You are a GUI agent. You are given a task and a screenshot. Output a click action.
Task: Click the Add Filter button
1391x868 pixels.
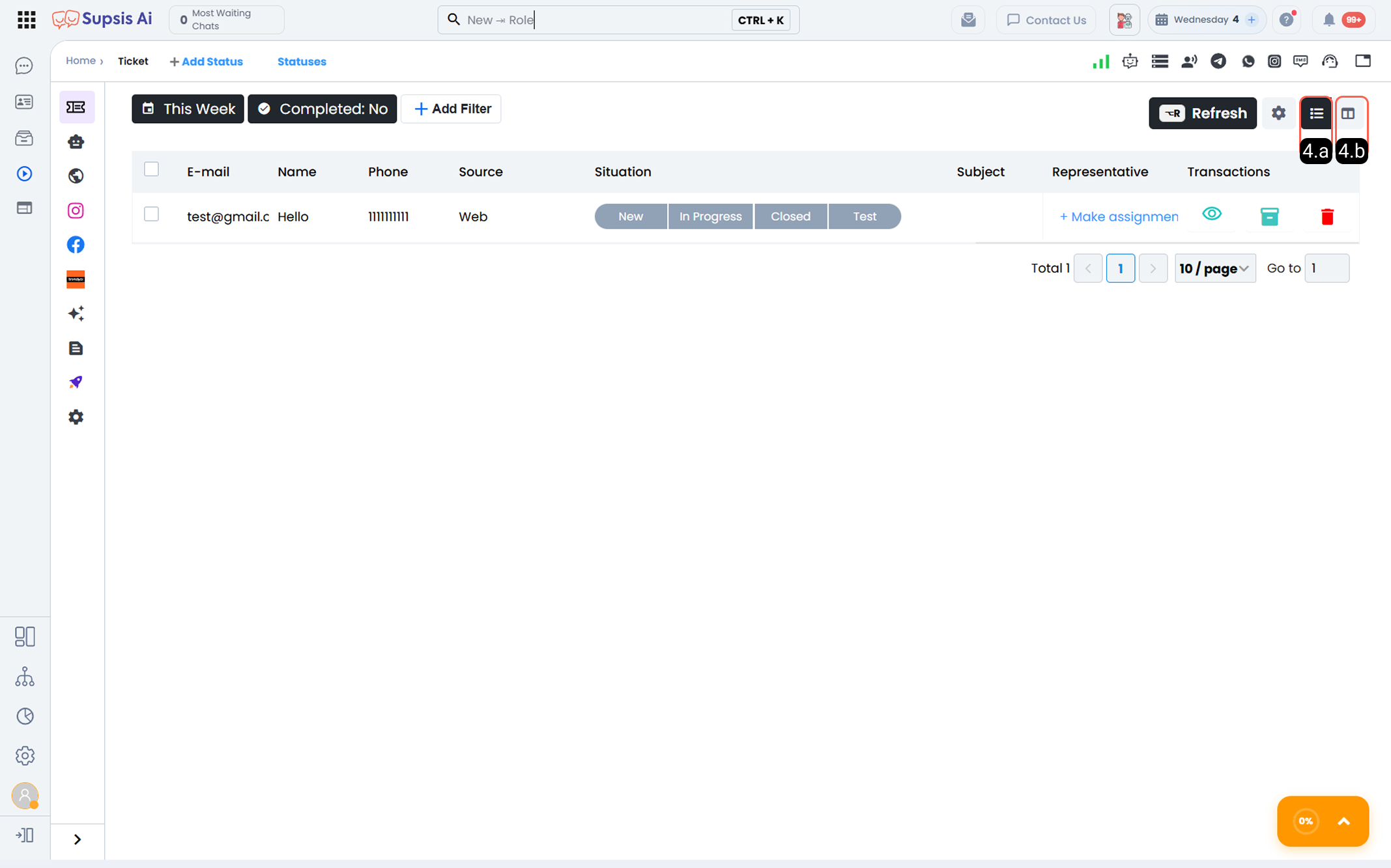pyautogui.click(x=451, y=109)
